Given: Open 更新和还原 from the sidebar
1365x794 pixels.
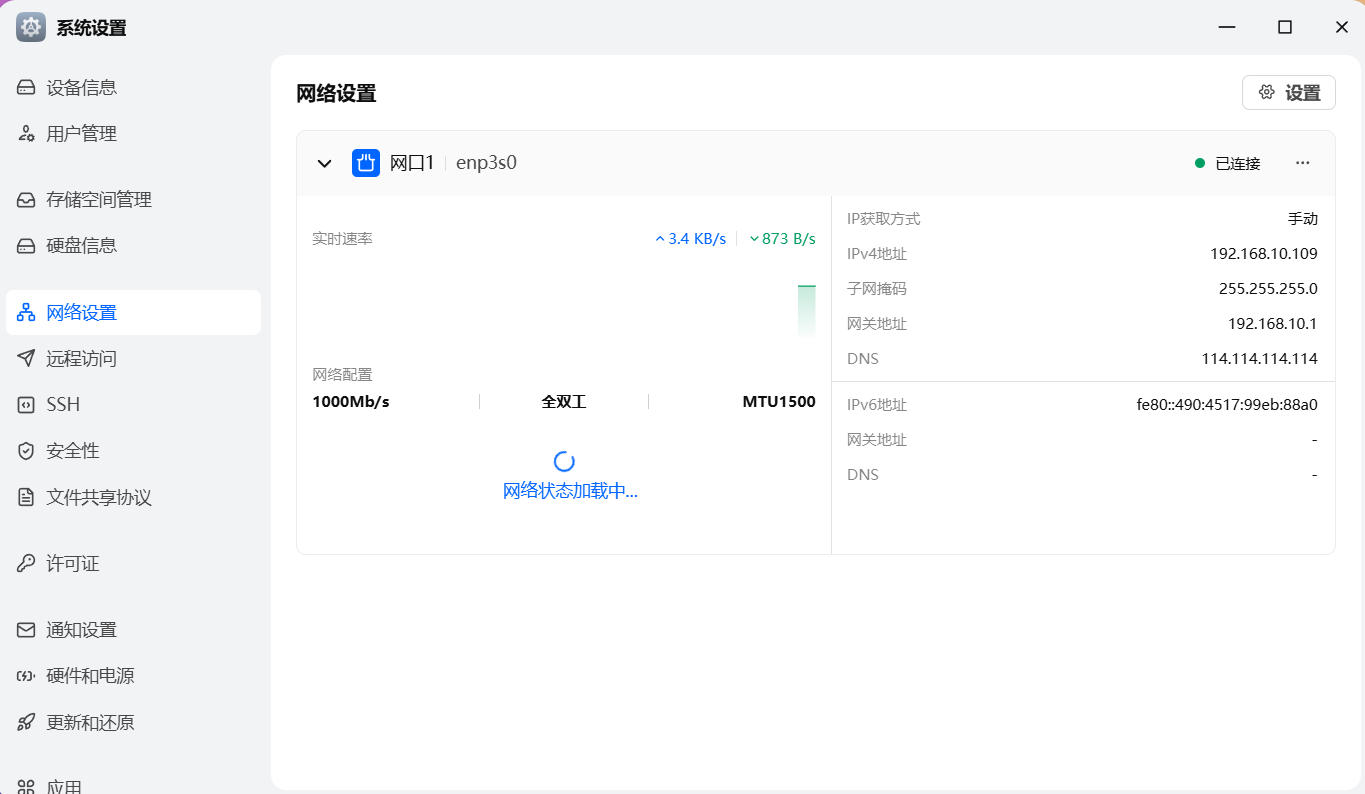Looking at the screenshot, I should click(90, 722).
